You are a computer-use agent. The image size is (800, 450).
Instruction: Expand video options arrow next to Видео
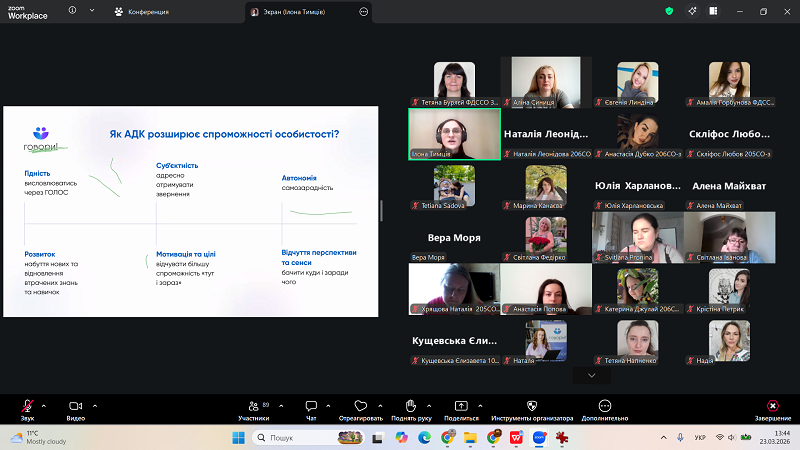(94, 405)
